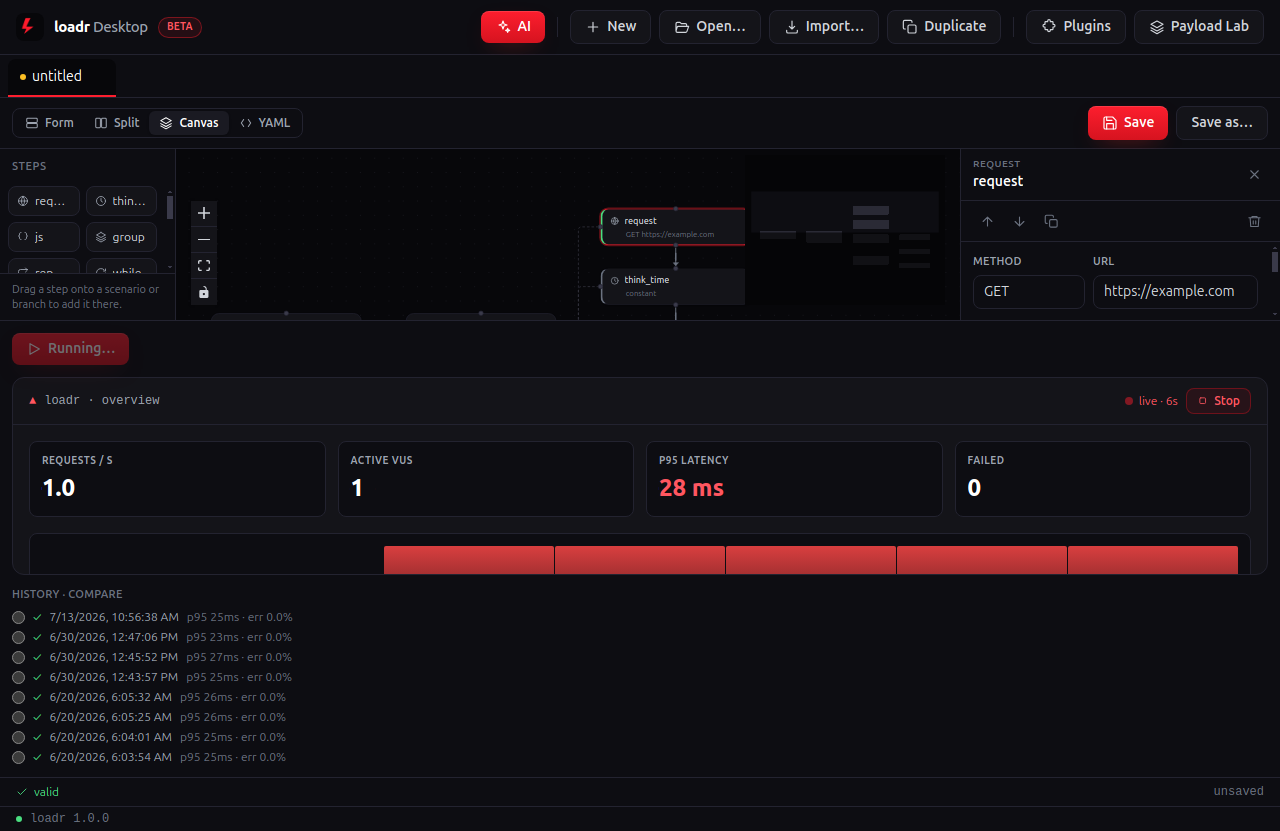The image size is (1280, 831).
Task: Switch to Split view
Action: pyautogui.click(x=117, y=123)
